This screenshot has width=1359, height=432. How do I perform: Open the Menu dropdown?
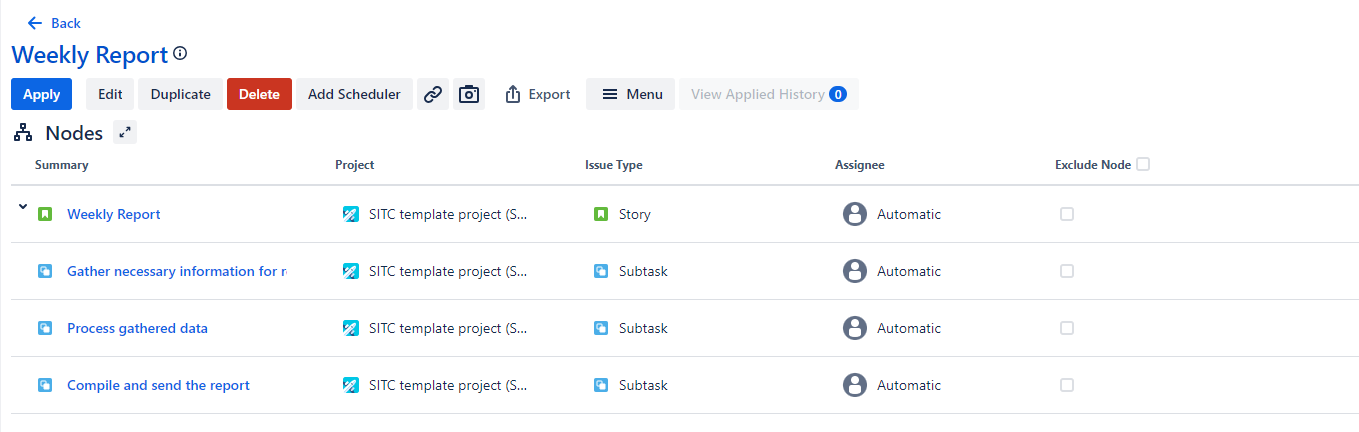631,94
